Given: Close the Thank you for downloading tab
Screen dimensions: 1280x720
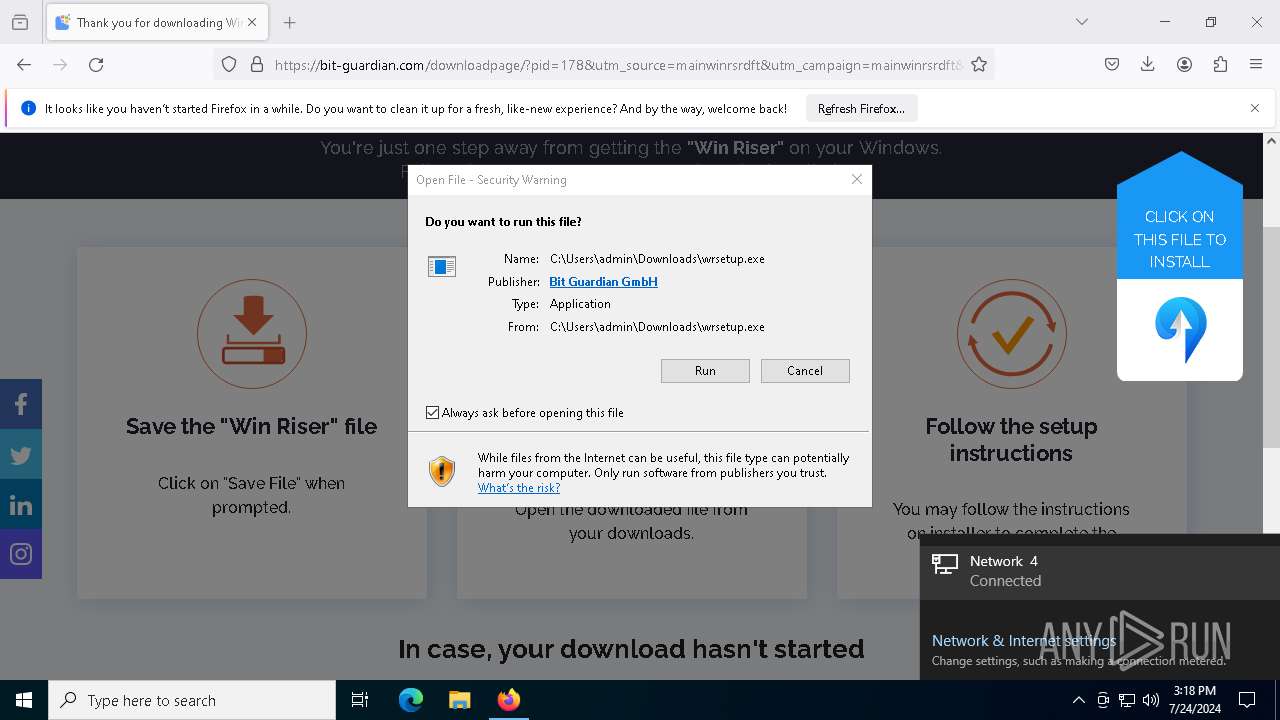Looking at the screenshot, I should click(252, 22).
